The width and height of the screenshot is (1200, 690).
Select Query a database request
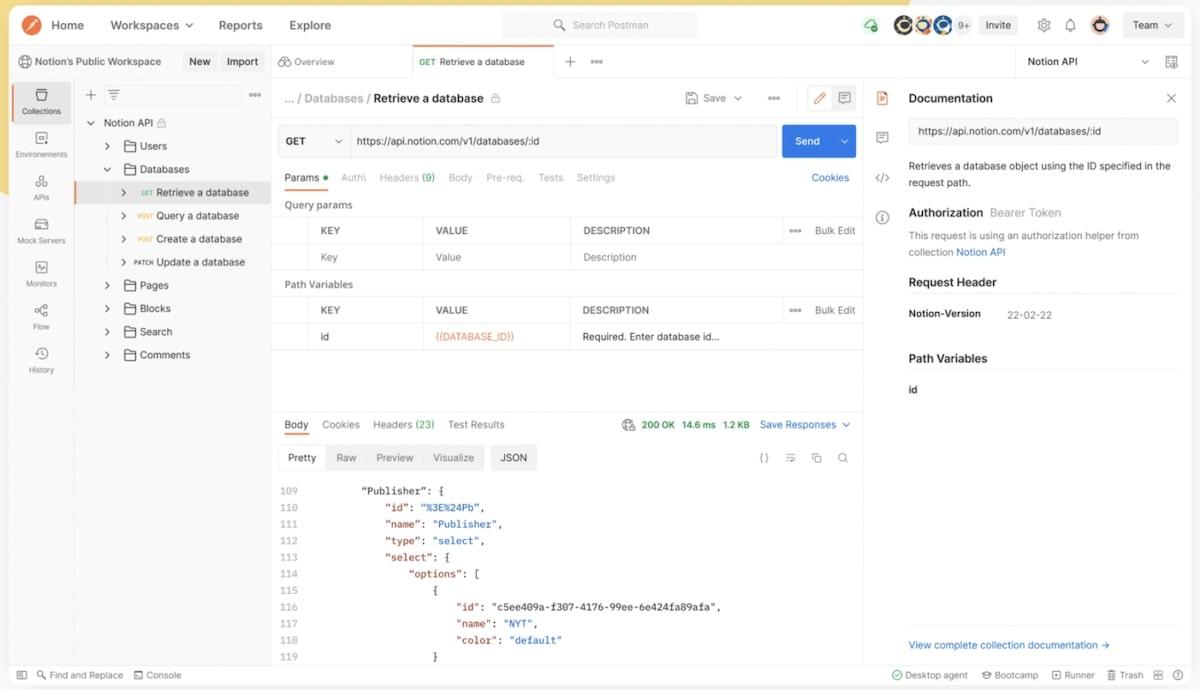197,216
